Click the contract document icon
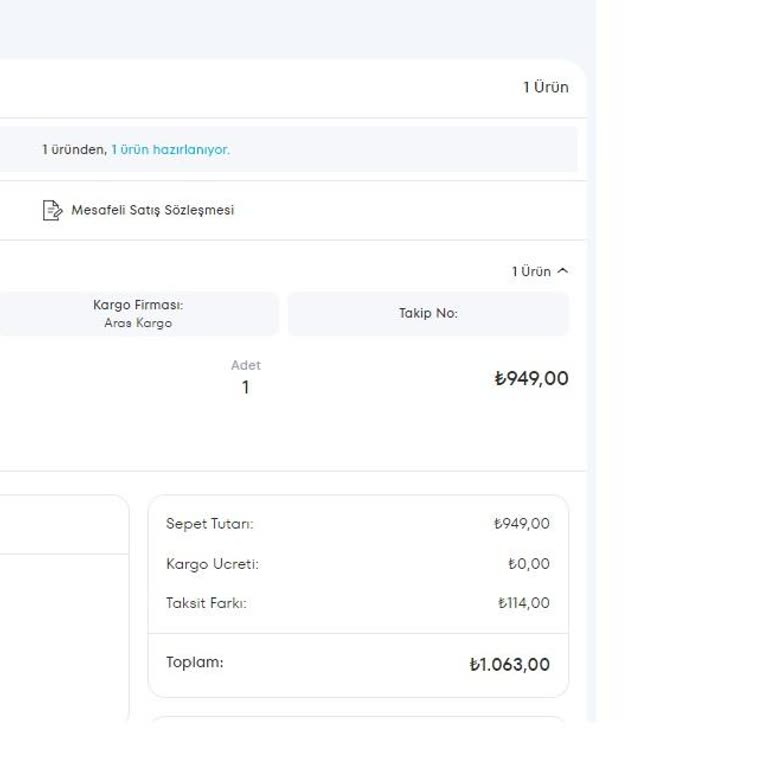 tap(52, 210)
